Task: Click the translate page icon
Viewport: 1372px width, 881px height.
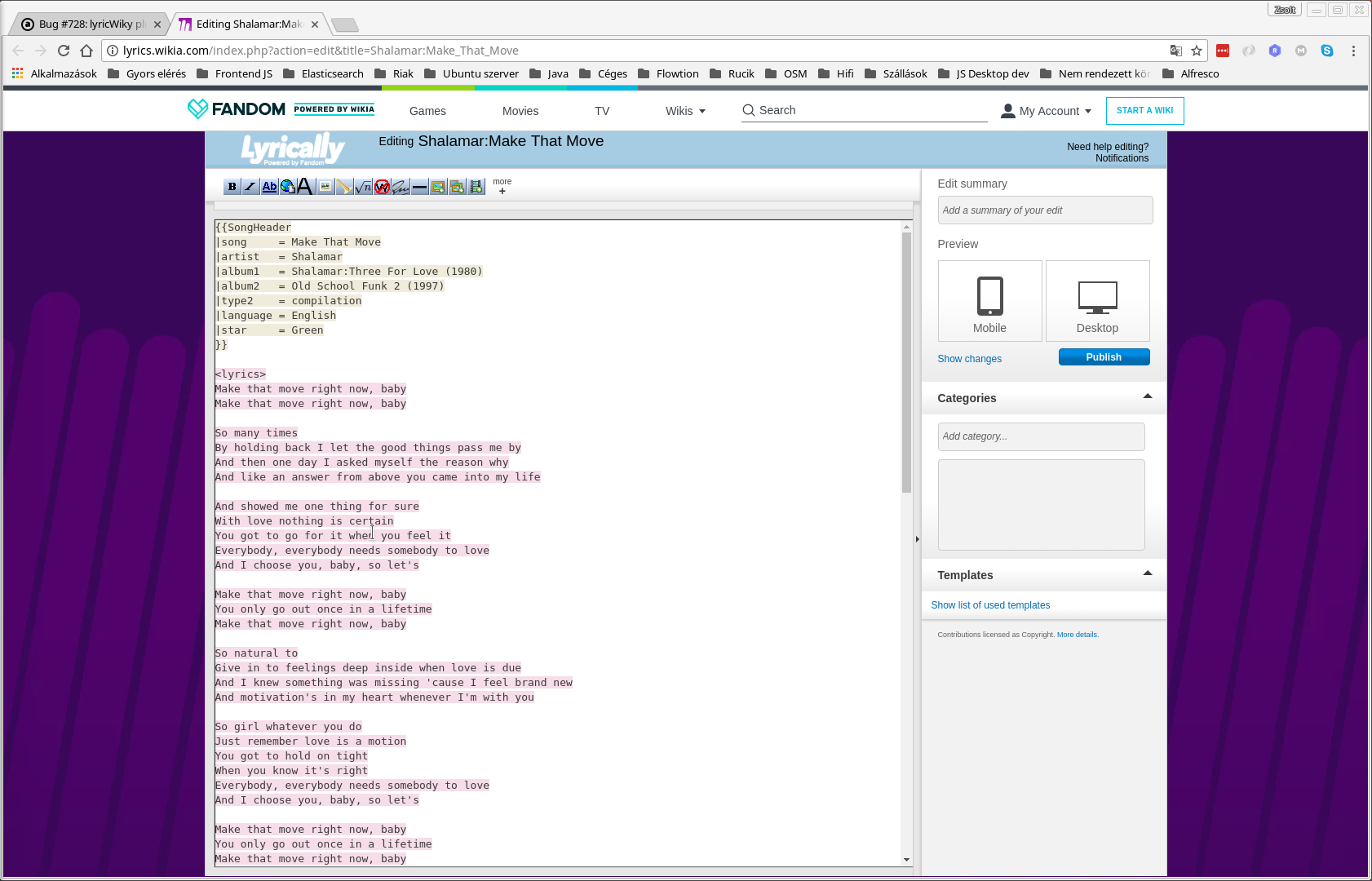Action: pyautogui.click(x=1176, y=51)
